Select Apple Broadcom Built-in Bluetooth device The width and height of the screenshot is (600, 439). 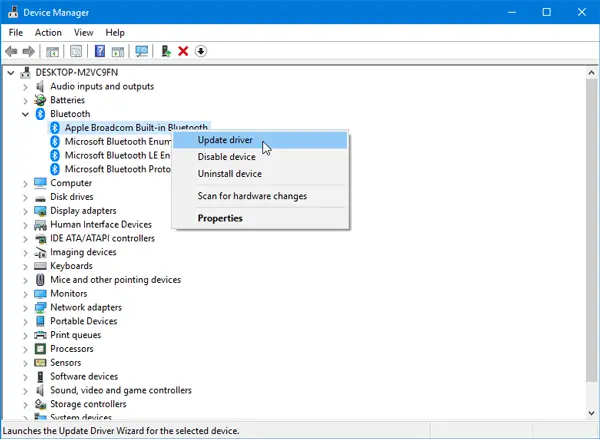click(x=129, y=127)
